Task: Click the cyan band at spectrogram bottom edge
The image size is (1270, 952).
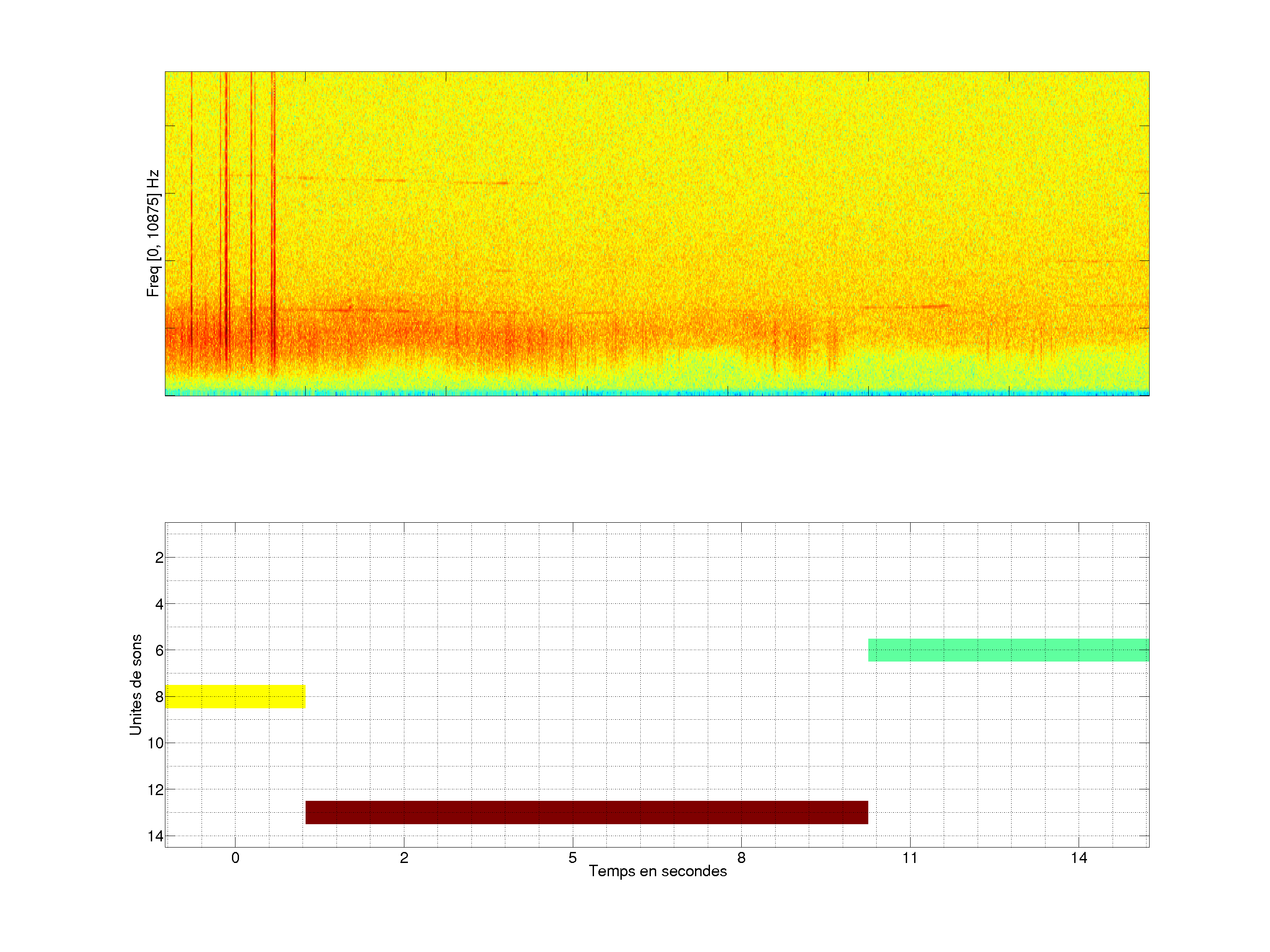Action: click(657, 394)
